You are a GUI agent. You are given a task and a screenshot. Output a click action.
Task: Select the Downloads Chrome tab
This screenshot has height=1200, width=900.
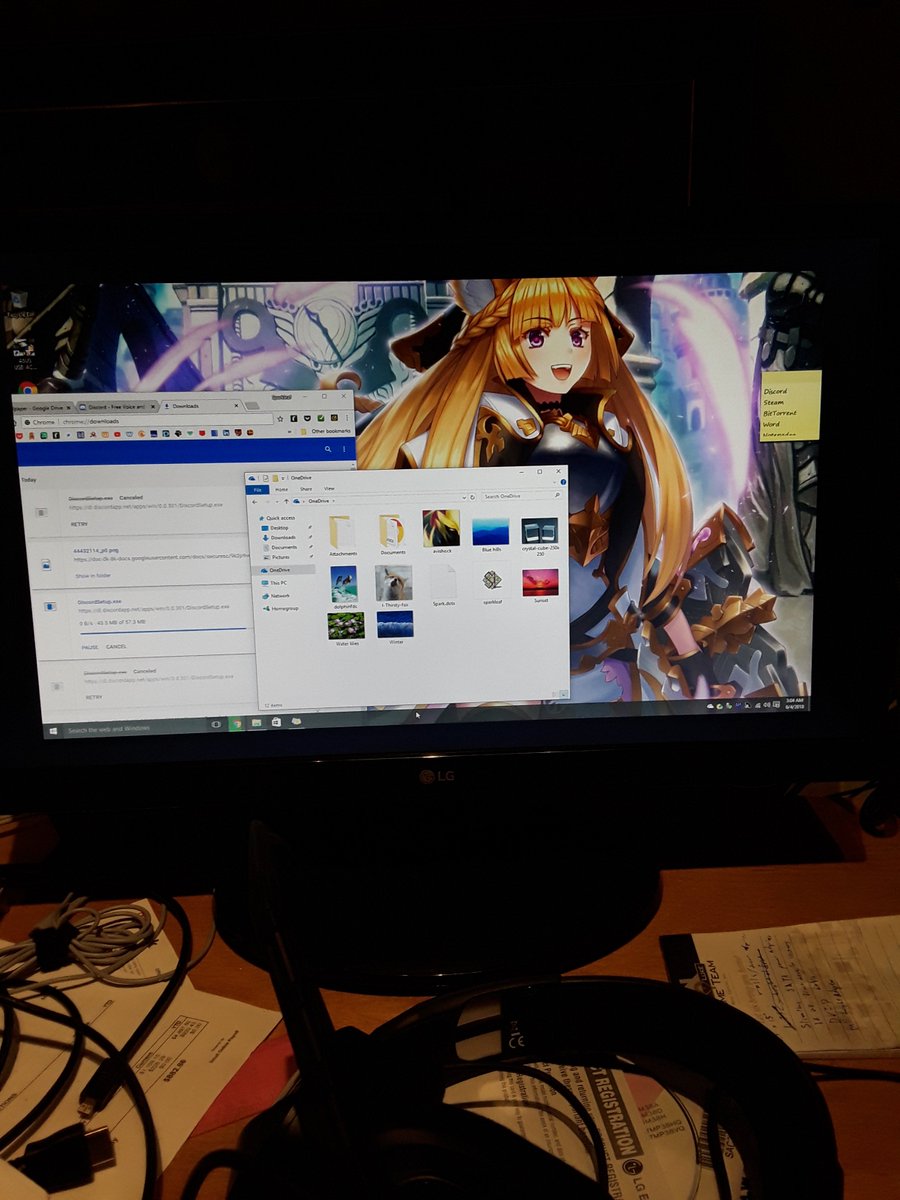199,405
